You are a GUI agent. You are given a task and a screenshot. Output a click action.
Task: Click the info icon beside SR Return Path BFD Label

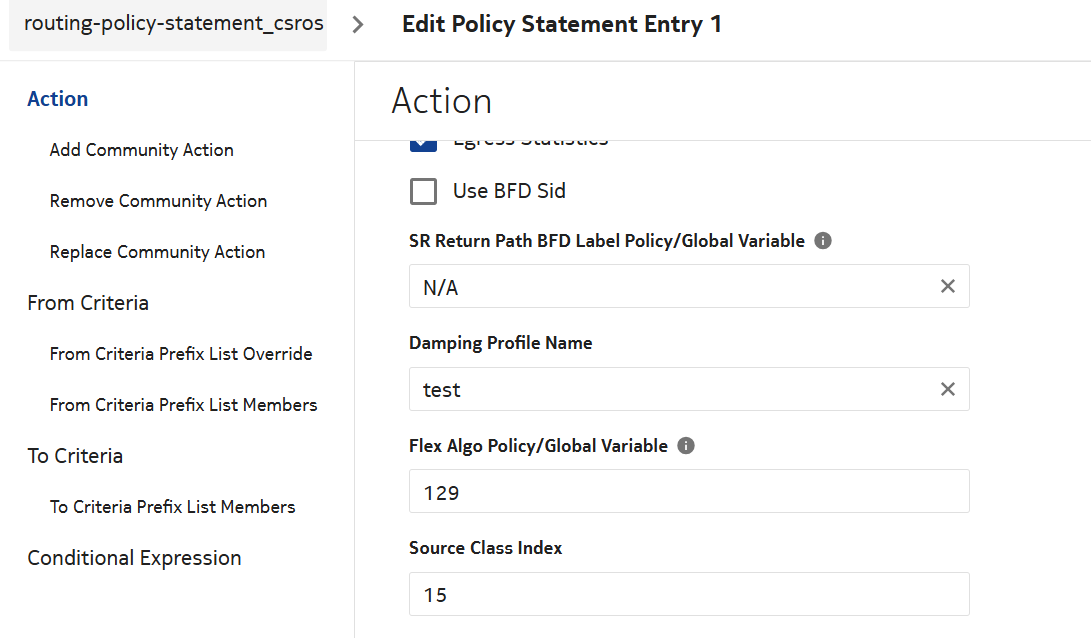[823, 241]
